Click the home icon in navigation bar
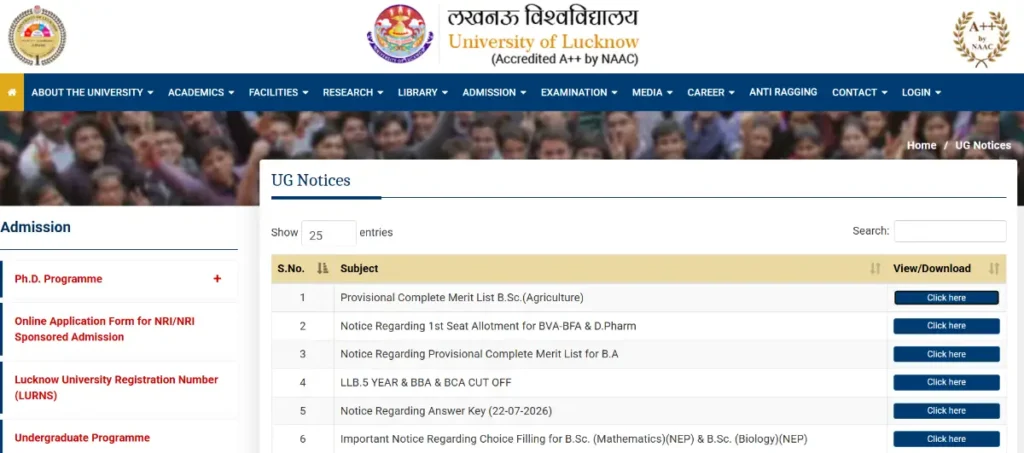The width and height of the screenshot is (1024, 453). [x=12, y=92]
